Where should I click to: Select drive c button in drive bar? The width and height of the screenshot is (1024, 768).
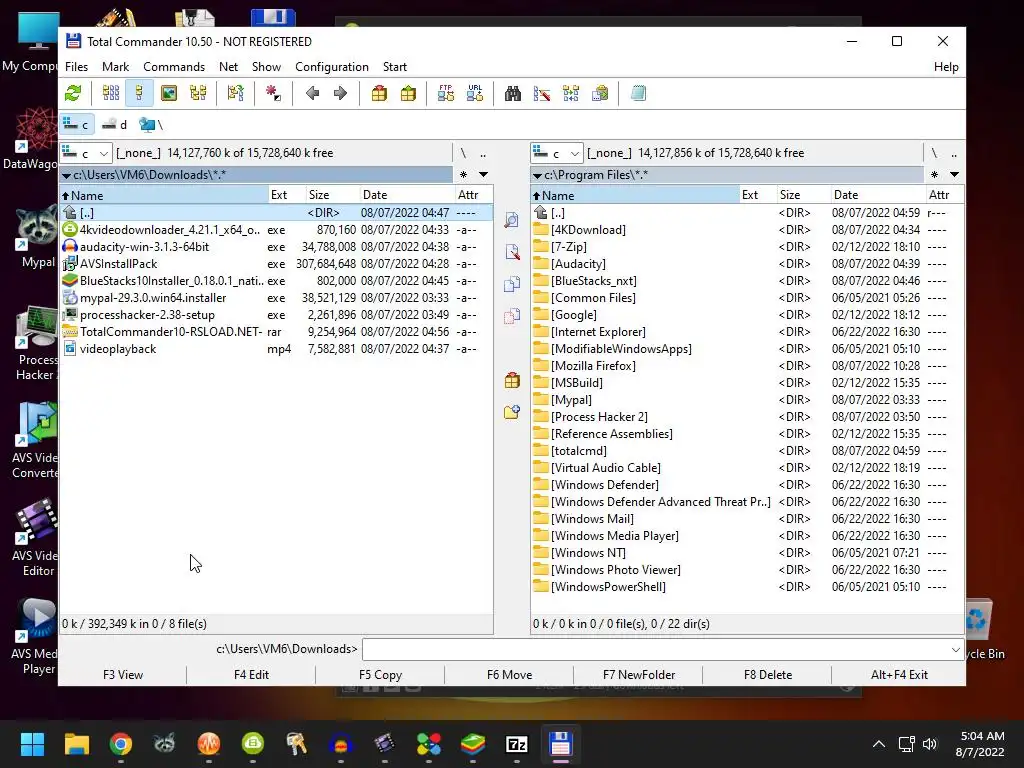point(76,124)
